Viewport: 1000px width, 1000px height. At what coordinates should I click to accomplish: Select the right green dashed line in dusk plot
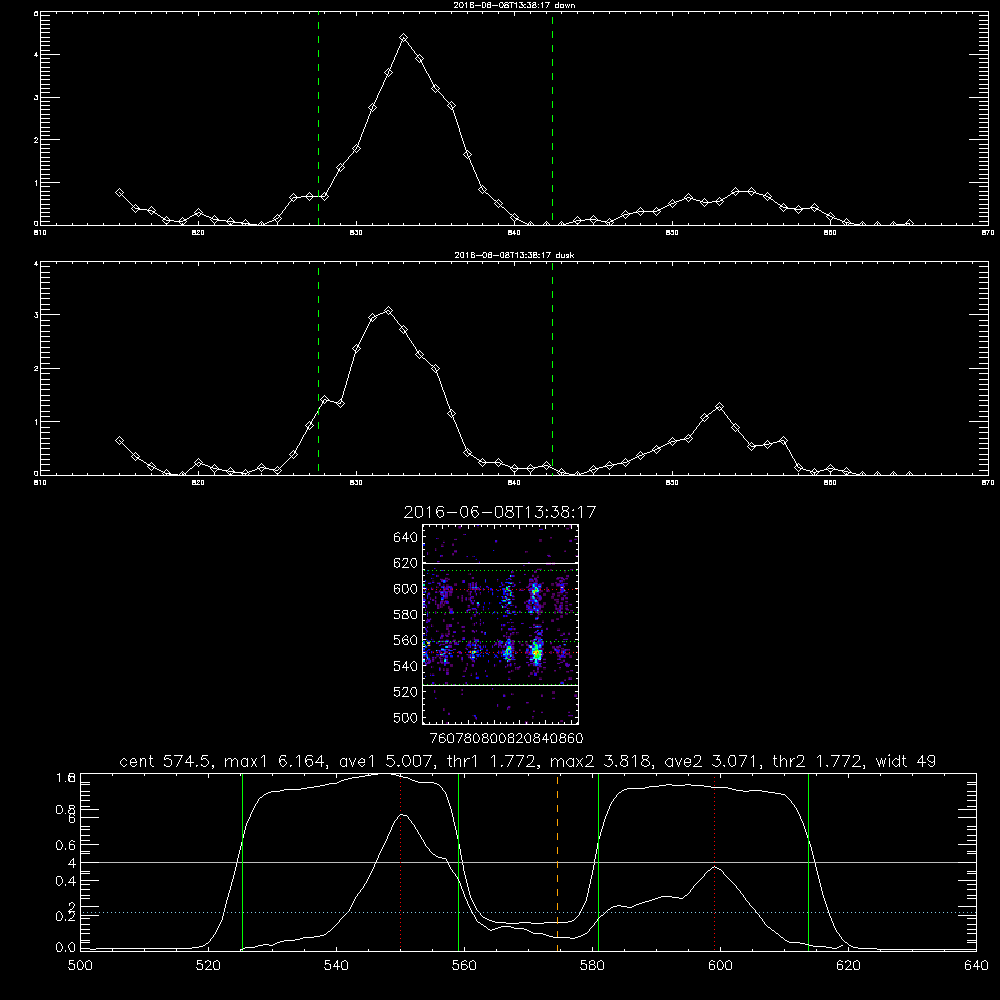pyautogui.click(x=552, y=369)
